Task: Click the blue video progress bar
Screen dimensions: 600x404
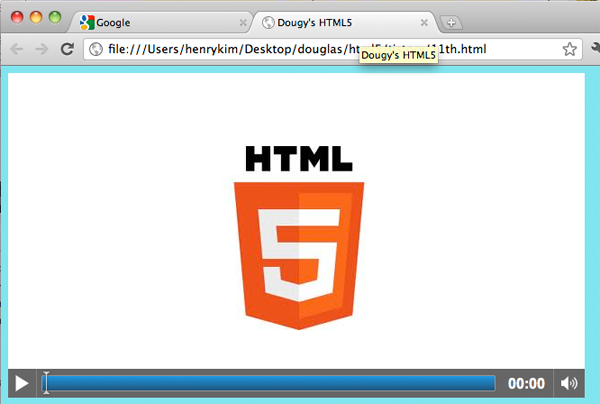Action: [268, 383]
